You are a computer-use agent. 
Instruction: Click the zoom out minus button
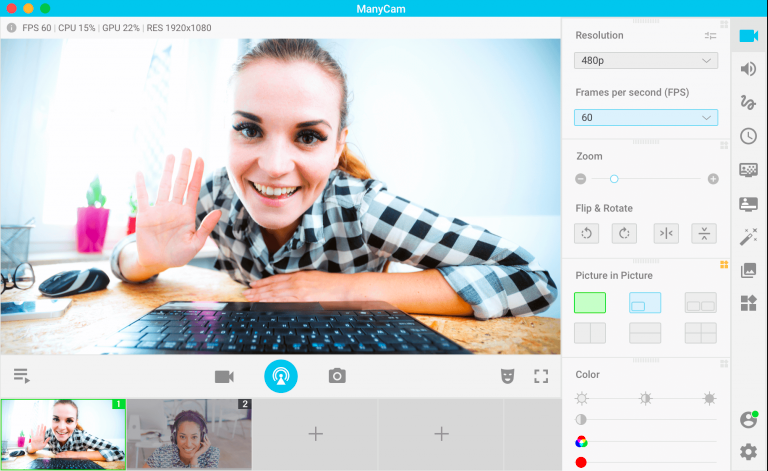click(580, 179)
